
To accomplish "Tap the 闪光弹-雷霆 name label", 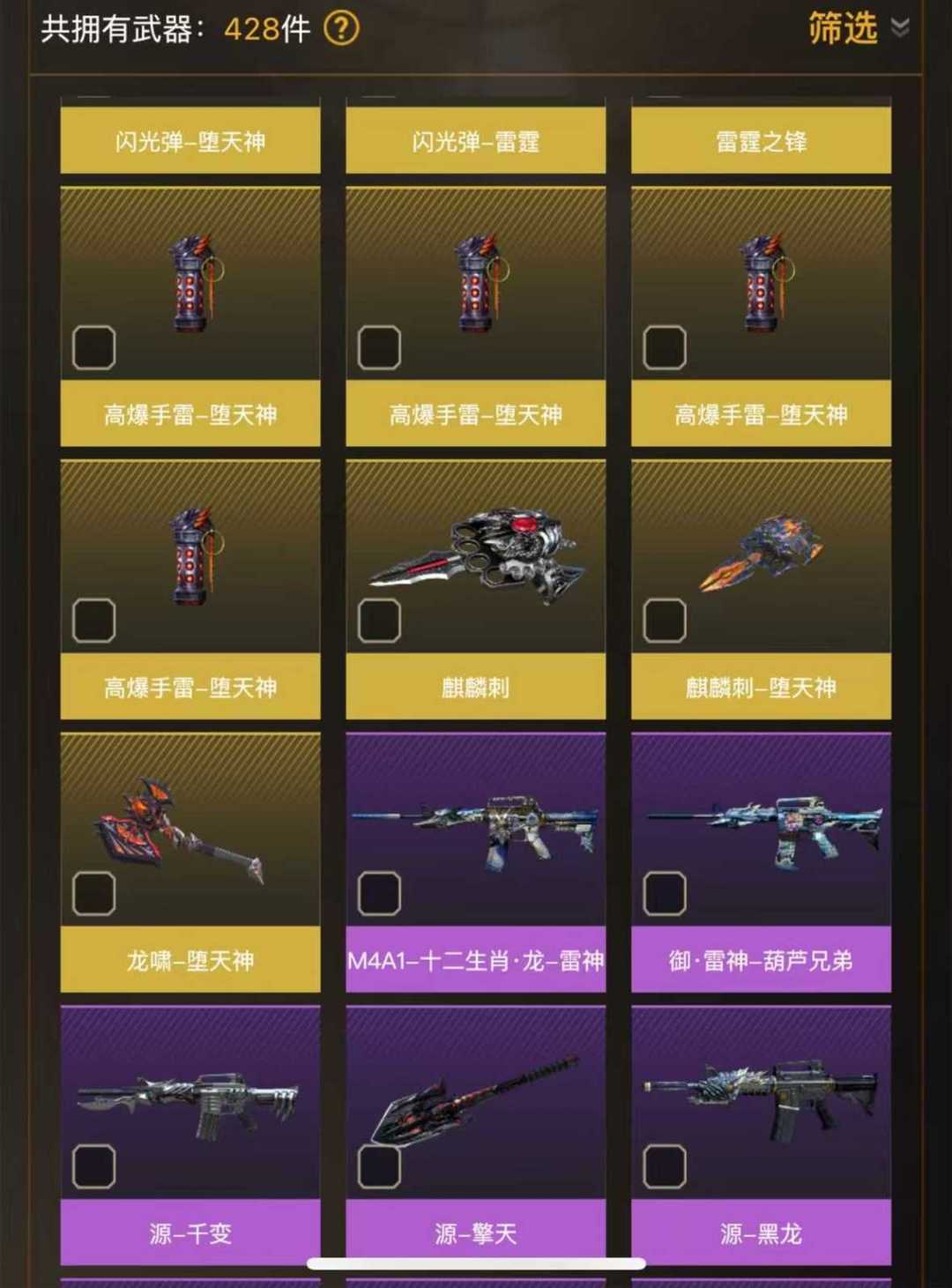I will pyautogui.click(x=476, y=141).
